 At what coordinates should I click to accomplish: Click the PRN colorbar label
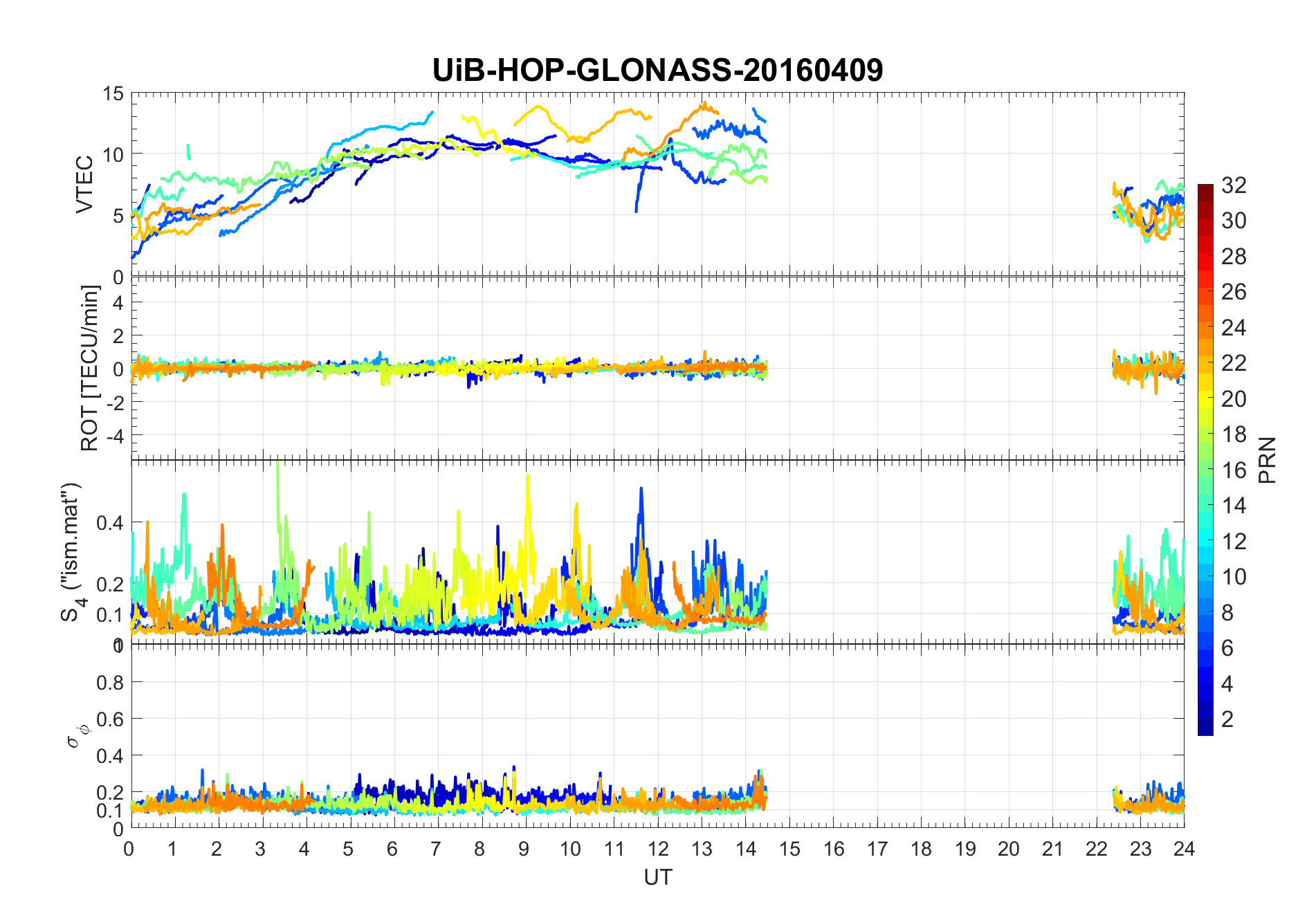[1267, 460]
